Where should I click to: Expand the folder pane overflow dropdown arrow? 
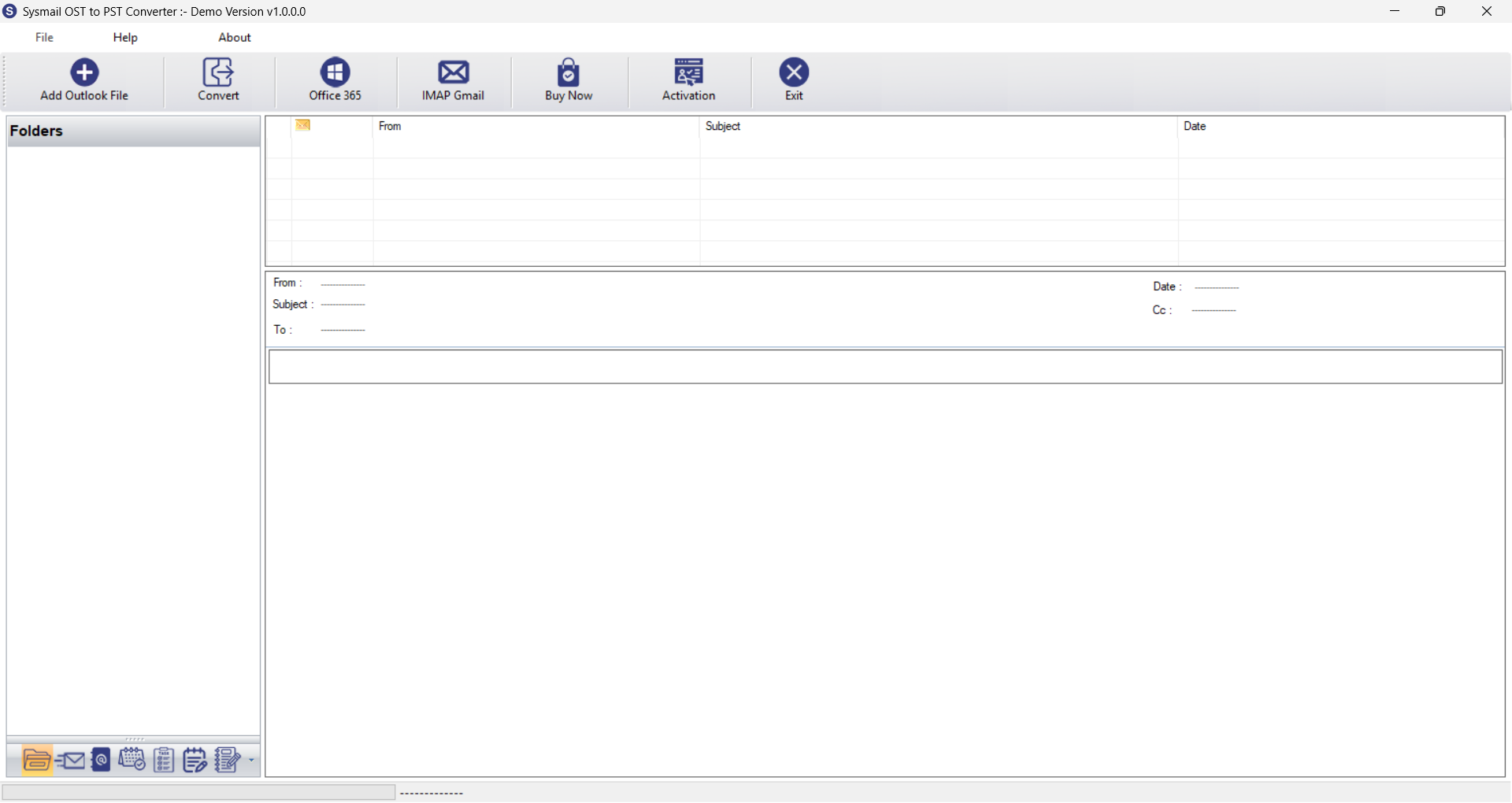coord(251,760)
